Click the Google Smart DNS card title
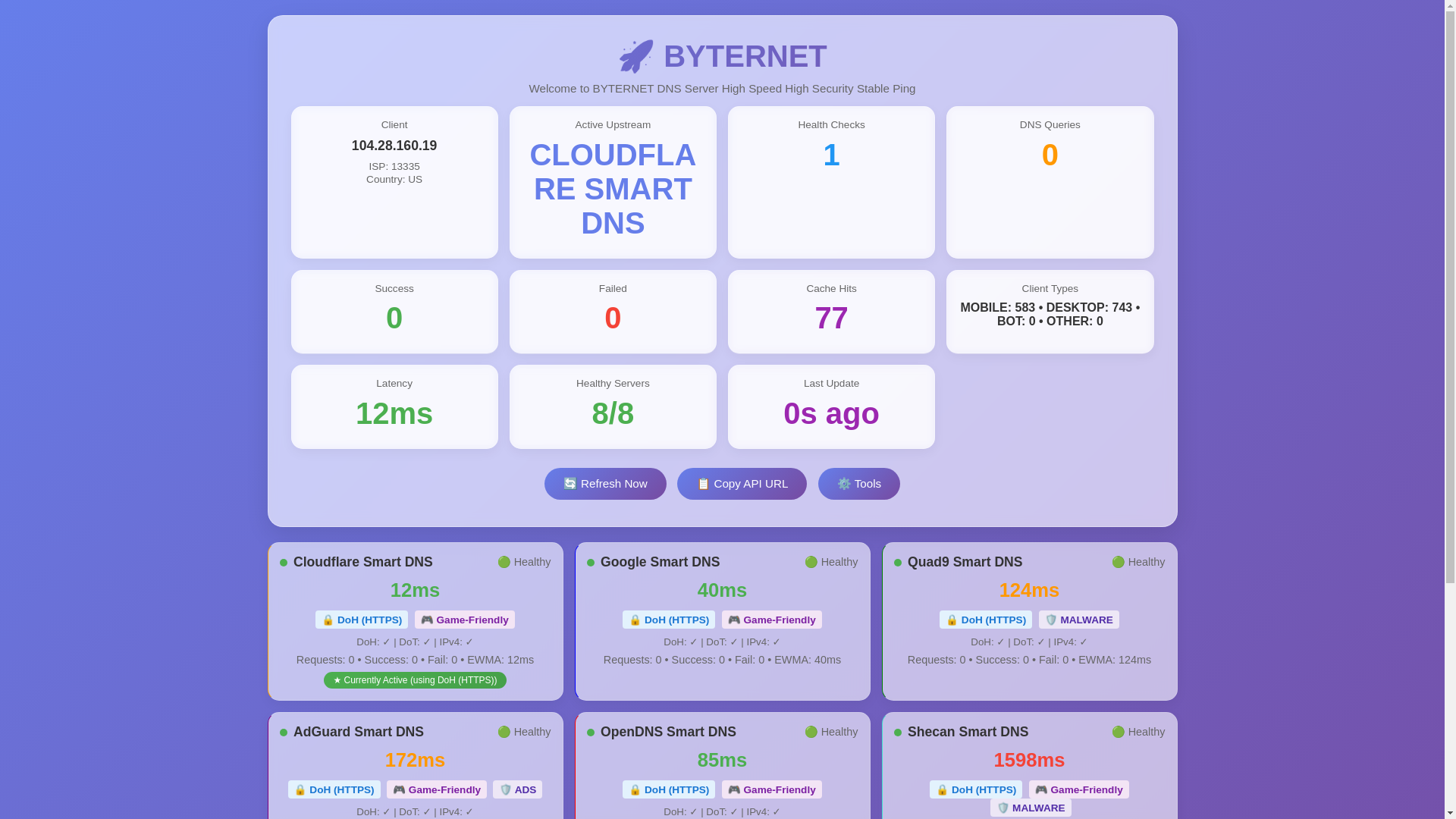This screenshot has width=1456, height=819. [661, 562]
